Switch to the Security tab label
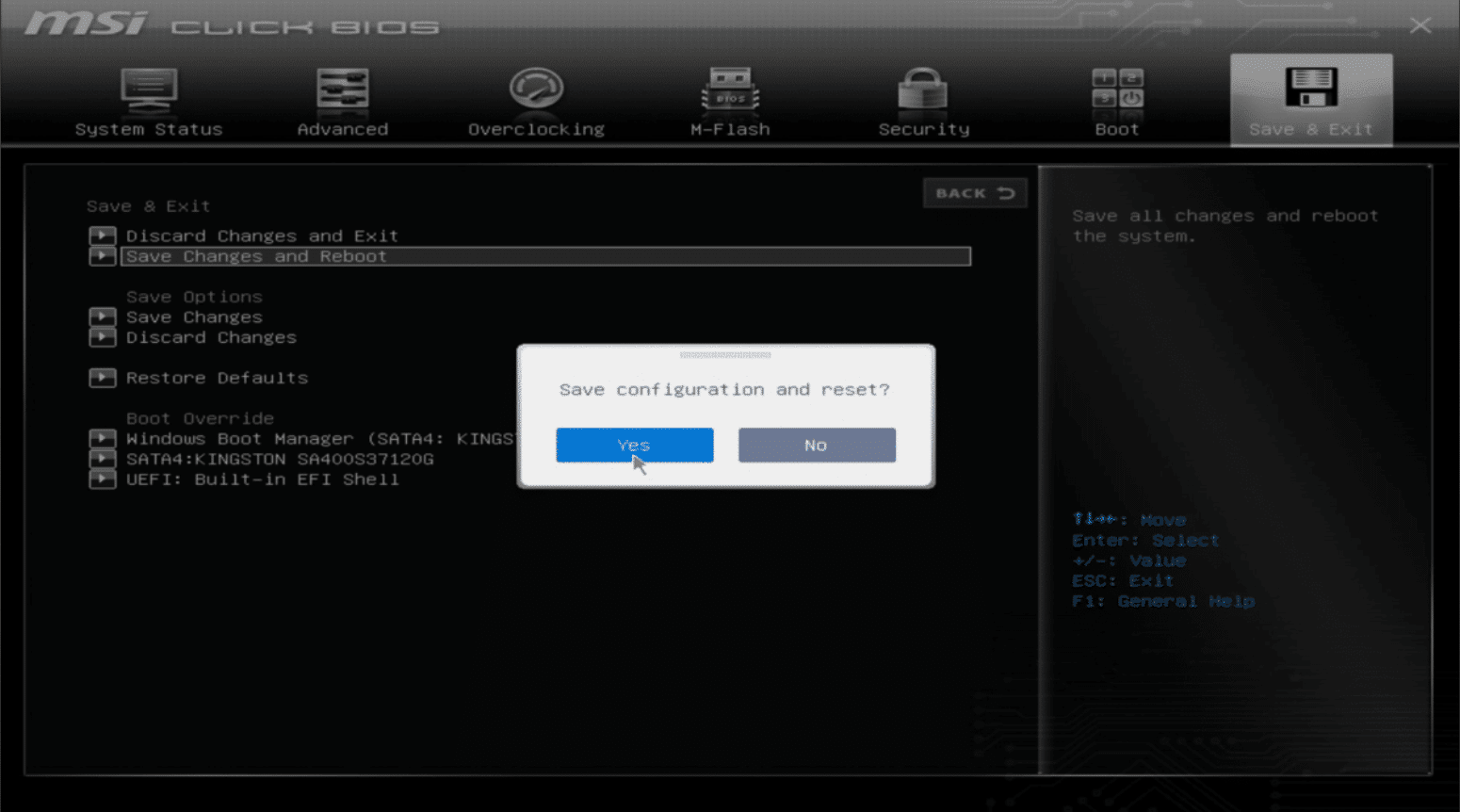 924,129
